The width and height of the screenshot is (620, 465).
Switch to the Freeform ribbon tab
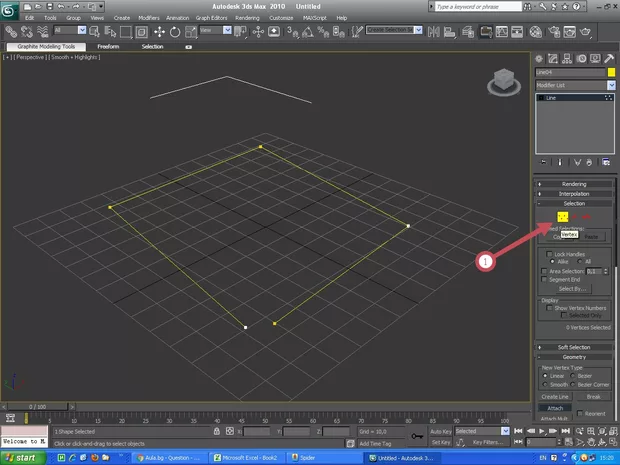pos(108,46)
